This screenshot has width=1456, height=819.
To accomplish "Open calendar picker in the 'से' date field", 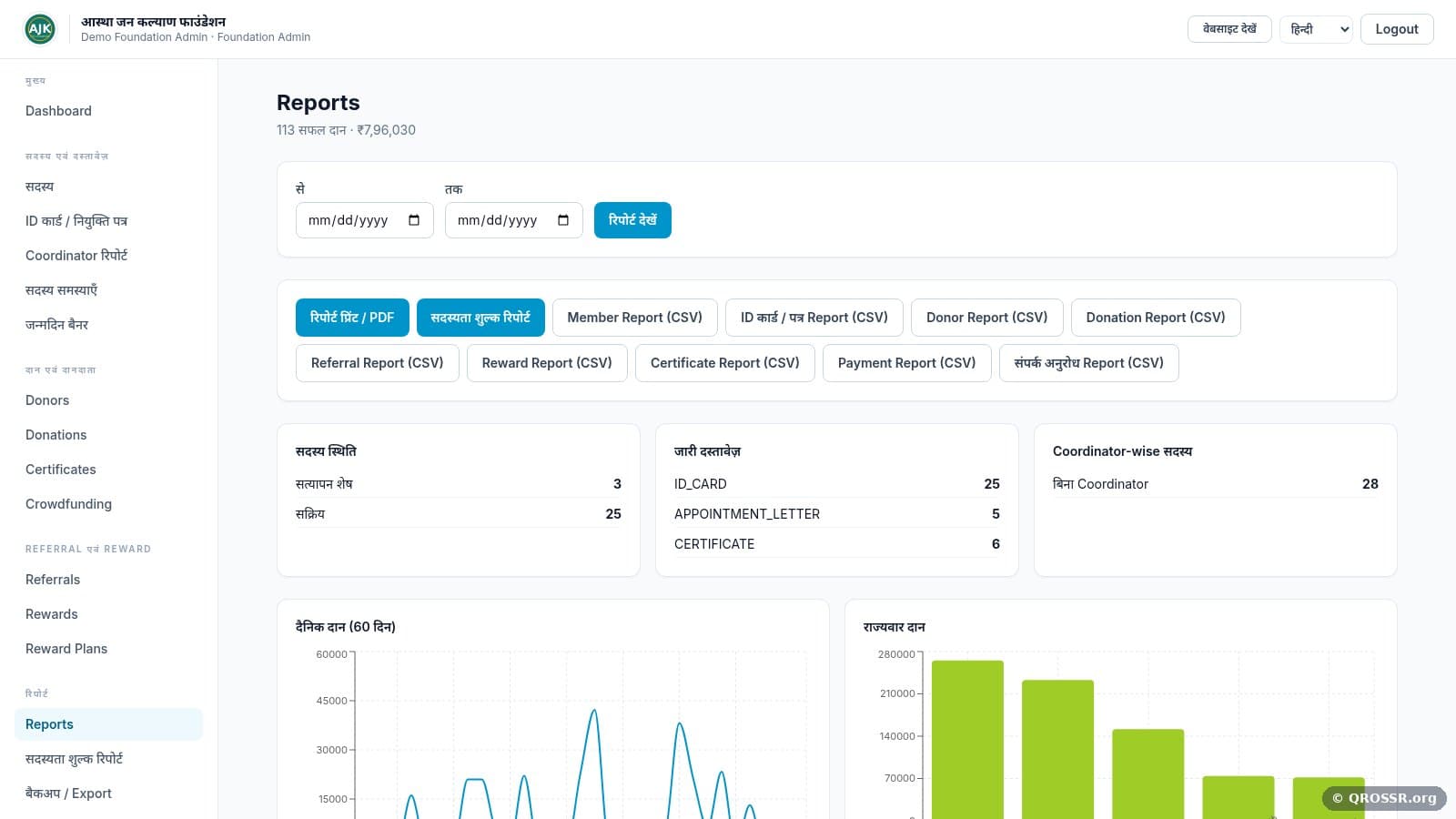I will [x=414, y=220].
